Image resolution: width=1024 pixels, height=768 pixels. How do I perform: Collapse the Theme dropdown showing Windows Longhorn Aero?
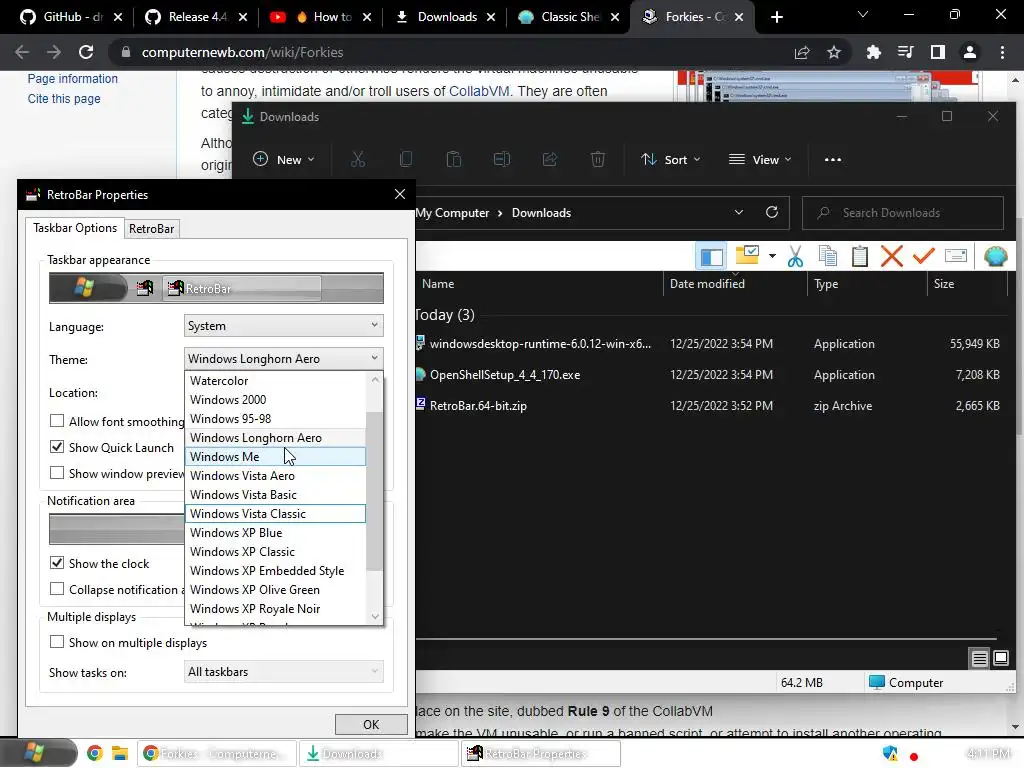[283, 359]
